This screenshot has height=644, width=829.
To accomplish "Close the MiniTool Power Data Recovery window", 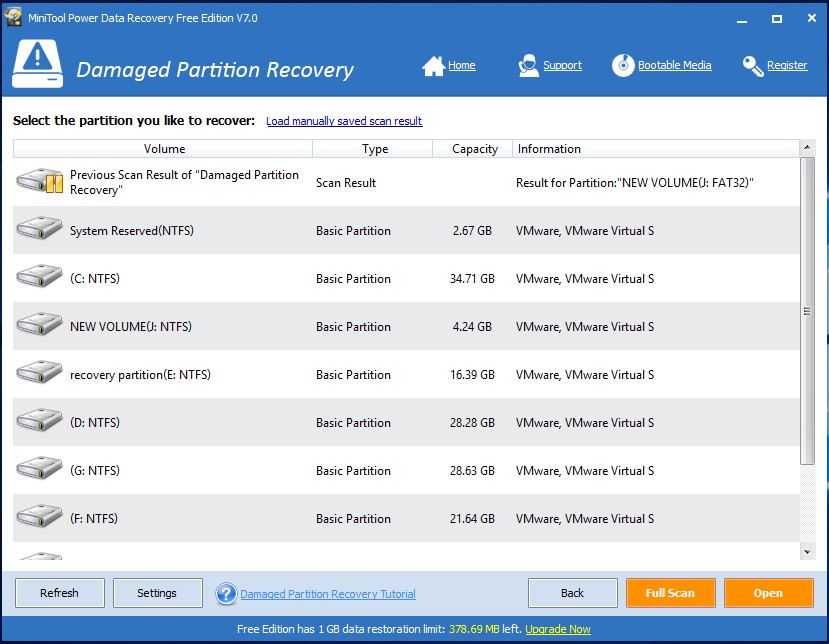I will pyautogui.click(x=812, y=19).
